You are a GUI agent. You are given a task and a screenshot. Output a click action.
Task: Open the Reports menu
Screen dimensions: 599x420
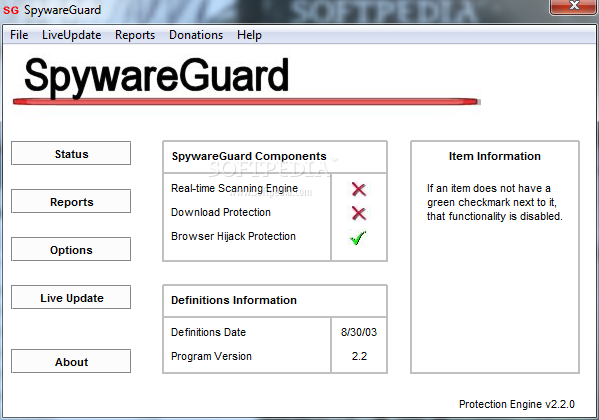(135, 35)
